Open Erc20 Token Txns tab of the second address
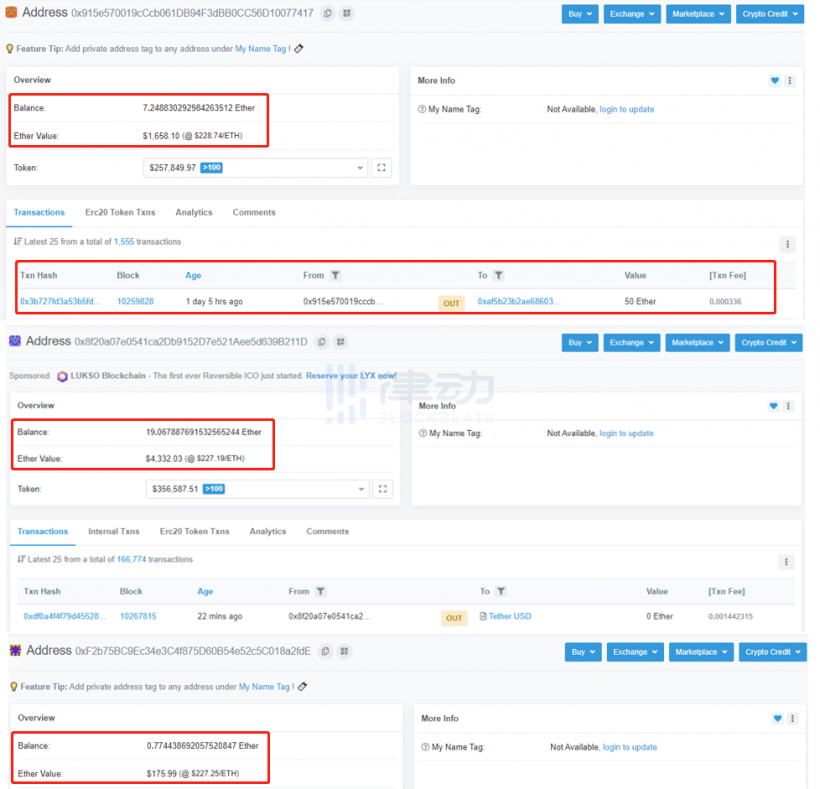 195,531
